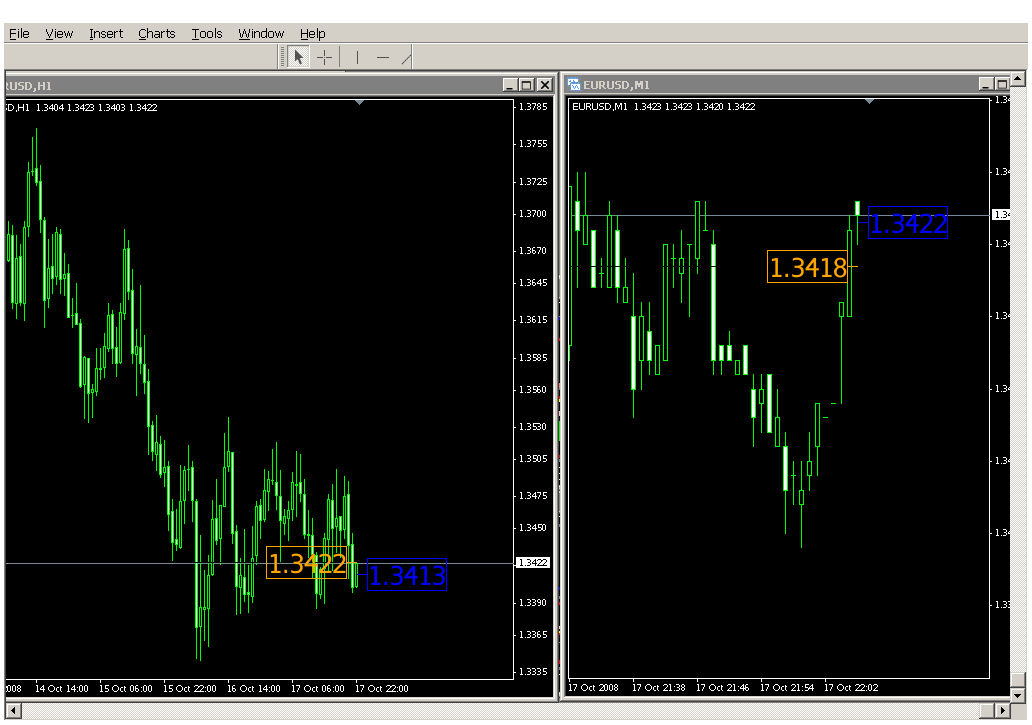Image resolution: width=1032 pixels, height=725 pixels.
Task: Select the orange 1.3418 label in M1 chart
Action: (x=808, y=267)
